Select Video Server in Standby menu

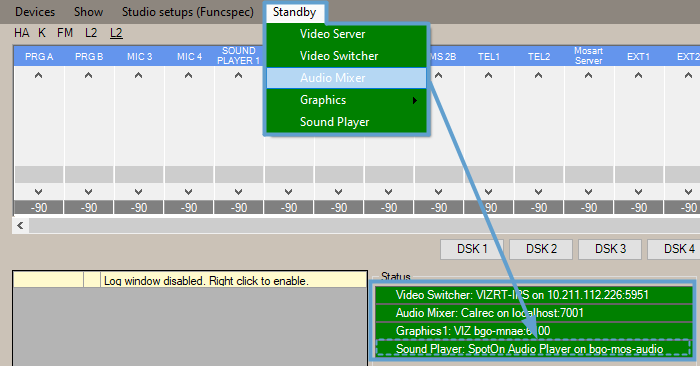(346, 34)
